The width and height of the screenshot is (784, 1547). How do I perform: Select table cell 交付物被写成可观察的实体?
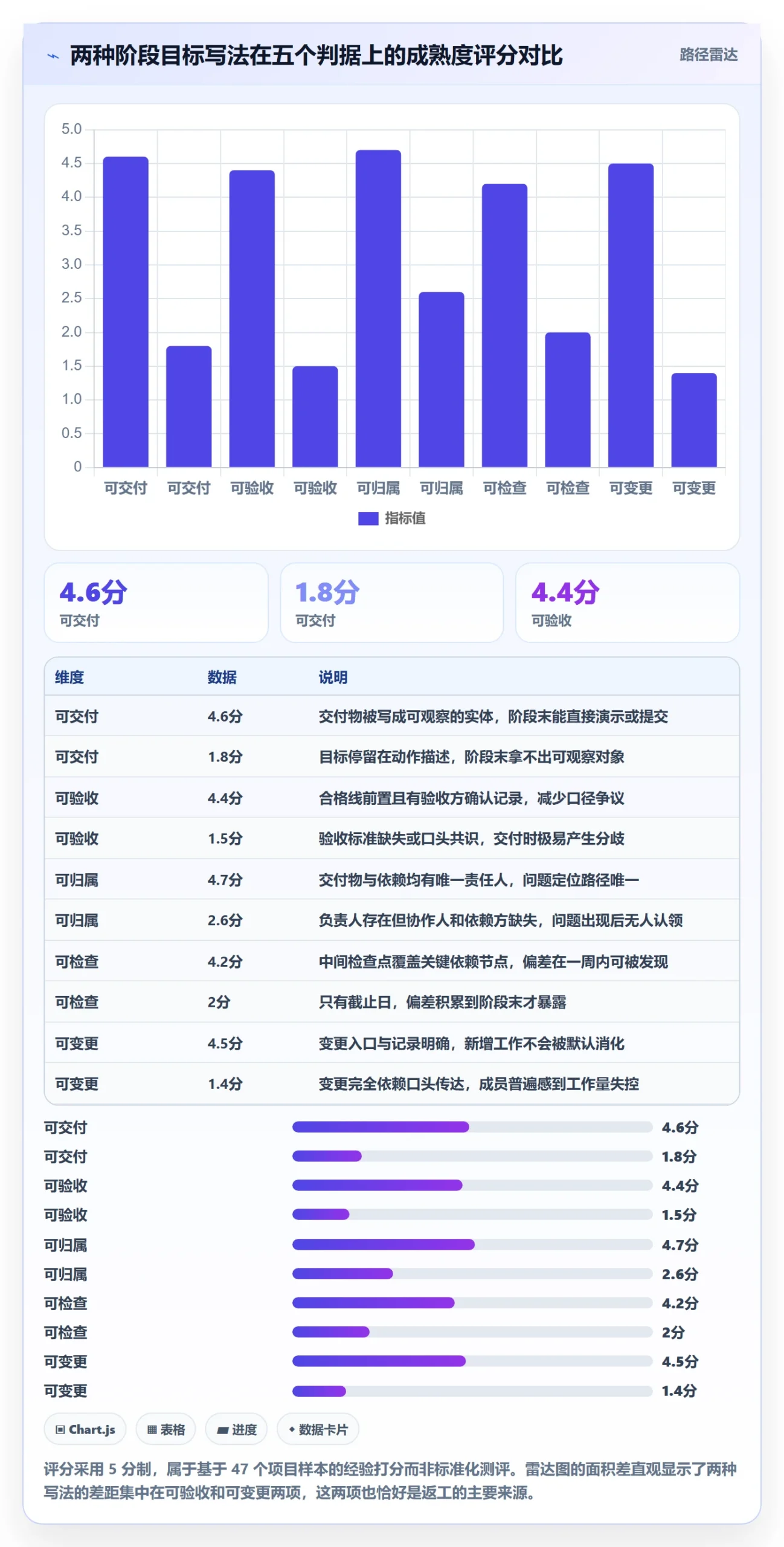coord(493,716)
